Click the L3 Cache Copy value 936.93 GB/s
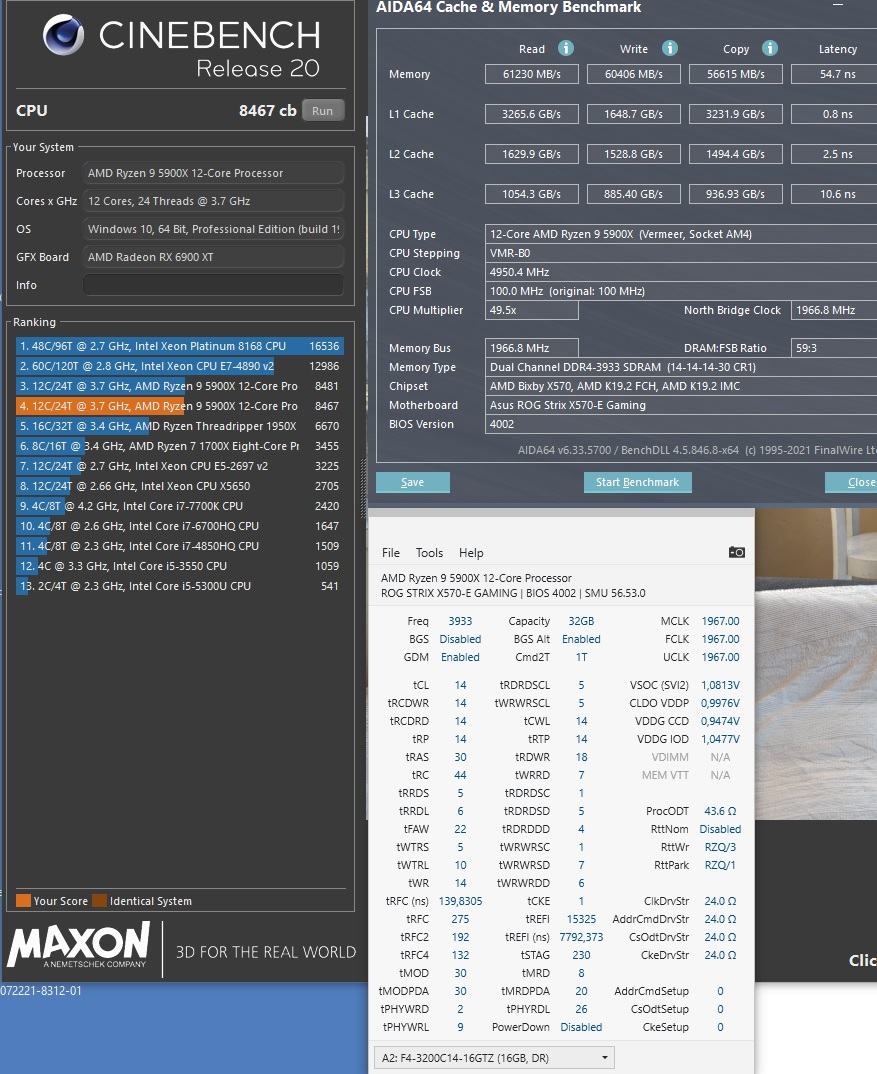Viewport: 877px width, 1074px height. coord(736,194)
